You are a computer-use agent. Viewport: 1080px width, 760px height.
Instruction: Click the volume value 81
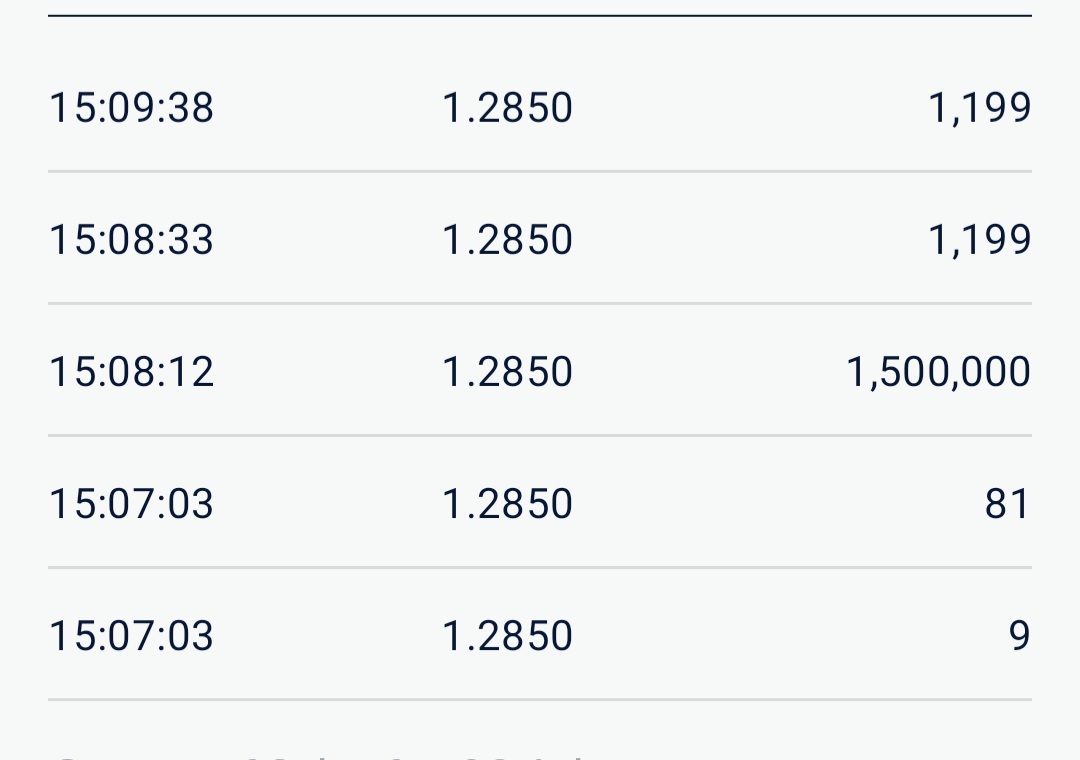[1007, 504]
